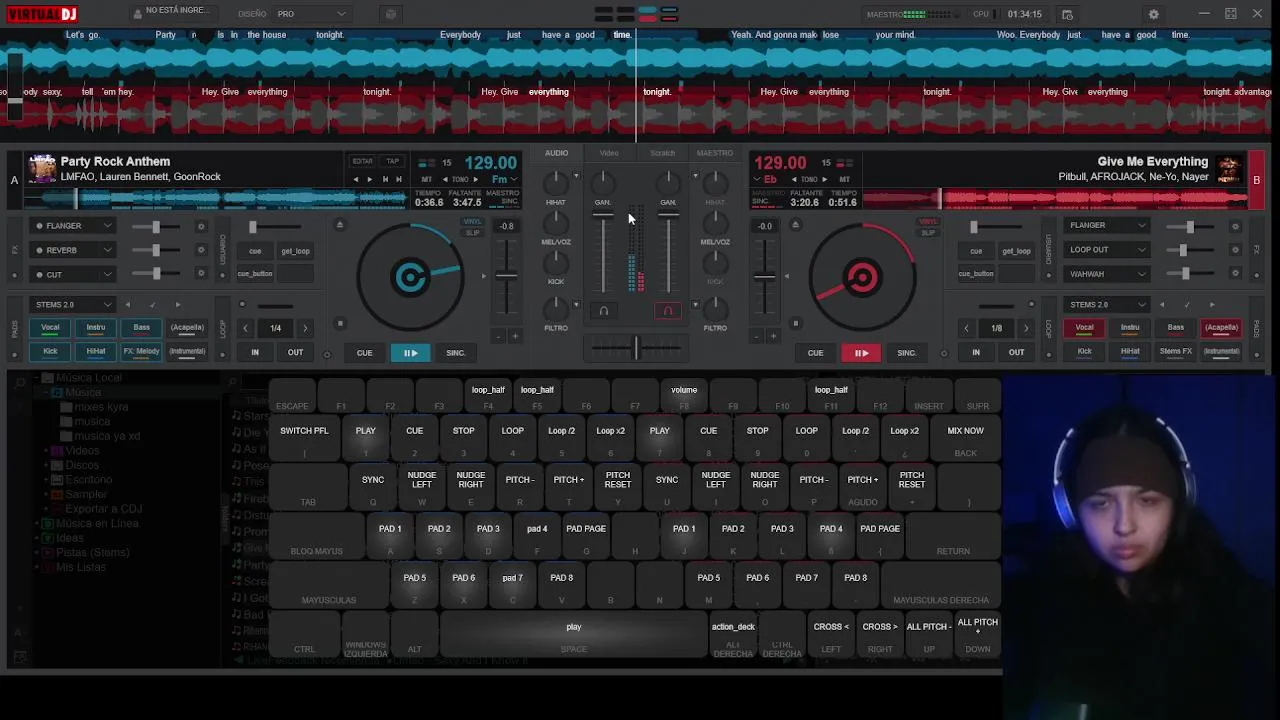Open the REVERB effect dropdown on deck A
Viewport: 1280px width, 720px height.
pos(72,250)
